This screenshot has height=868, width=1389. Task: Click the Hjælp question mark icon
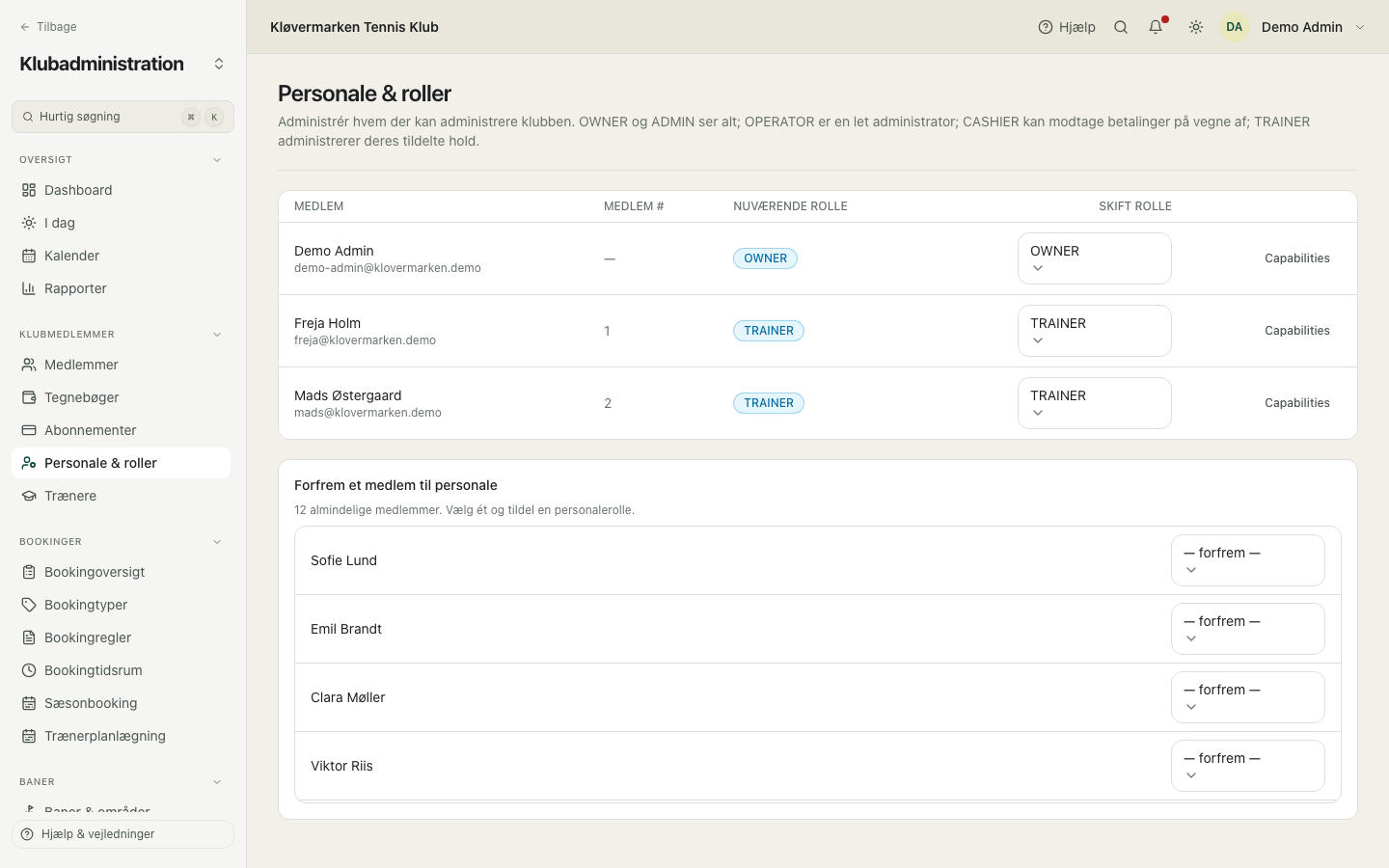(1046, 27)
